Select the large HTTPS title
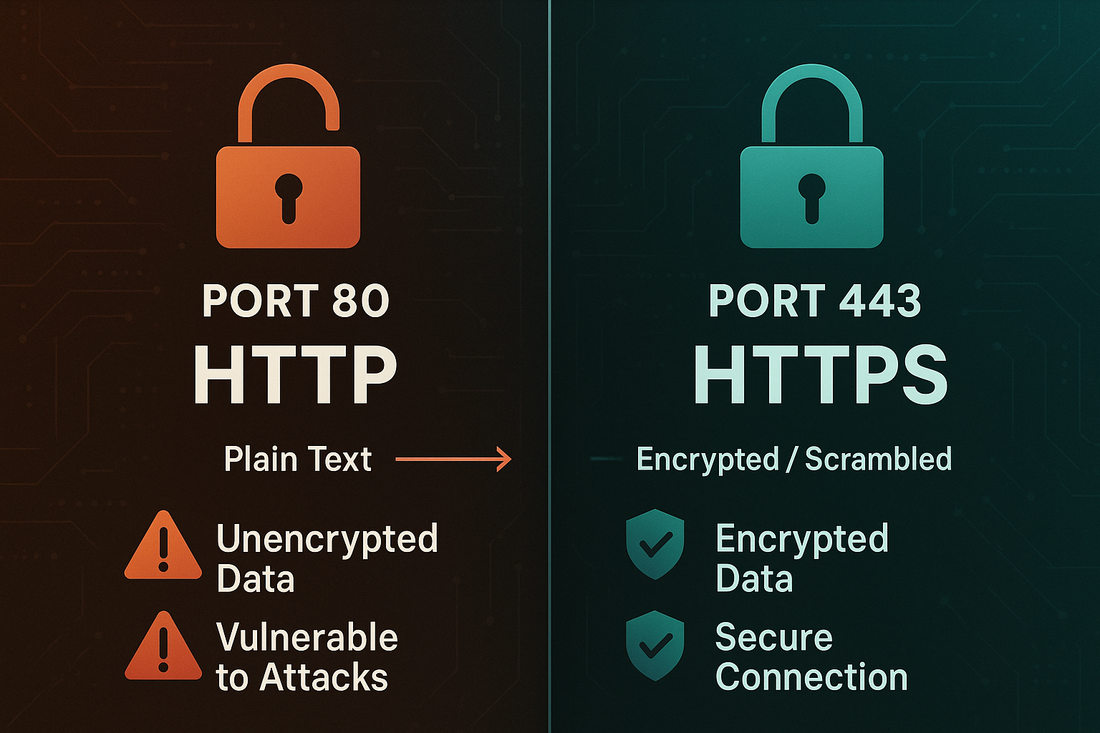 point(820,378)
